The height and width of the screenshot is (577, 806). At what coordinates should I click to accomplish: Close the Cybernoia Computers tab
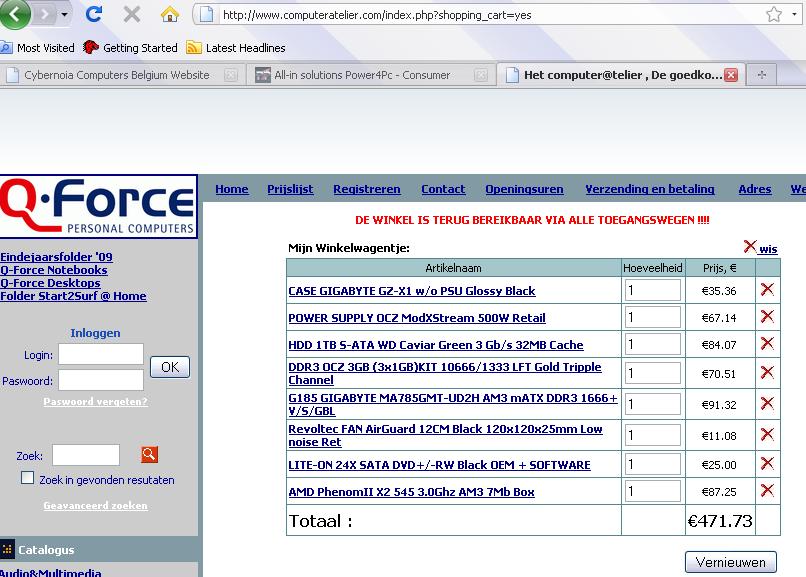(x=231, y=75)
